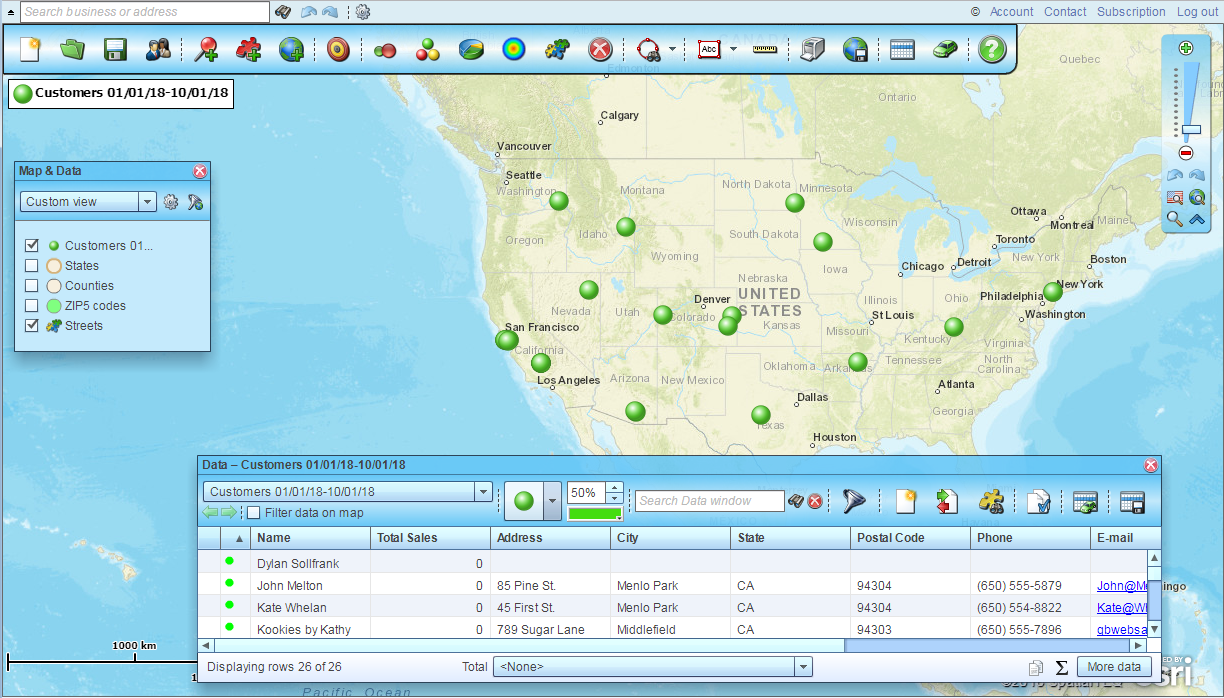Click the green marker color swatch
Screen dimensions: 1224x698
coord(596,514)
